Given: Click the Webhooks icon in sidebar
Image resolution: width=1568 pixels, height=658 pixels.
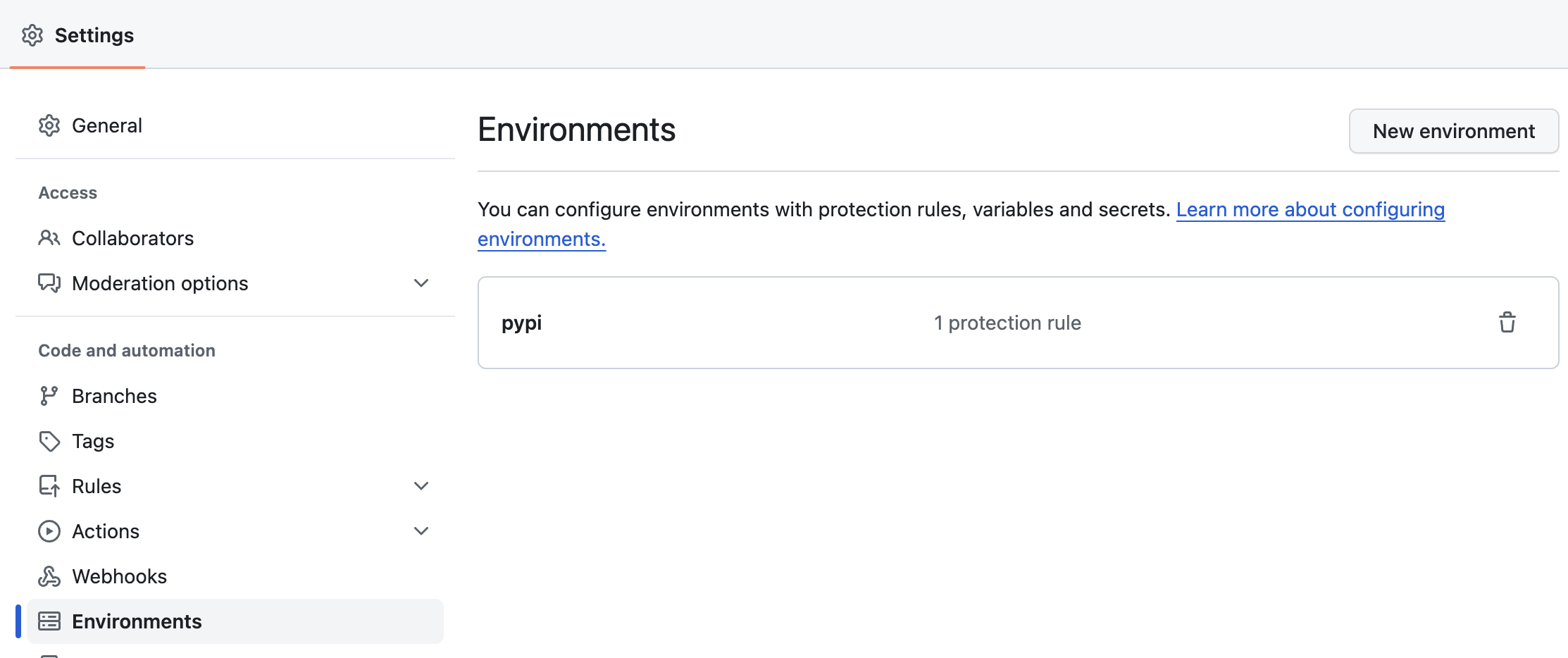Looking at the screenshot, I should [49, 576].
